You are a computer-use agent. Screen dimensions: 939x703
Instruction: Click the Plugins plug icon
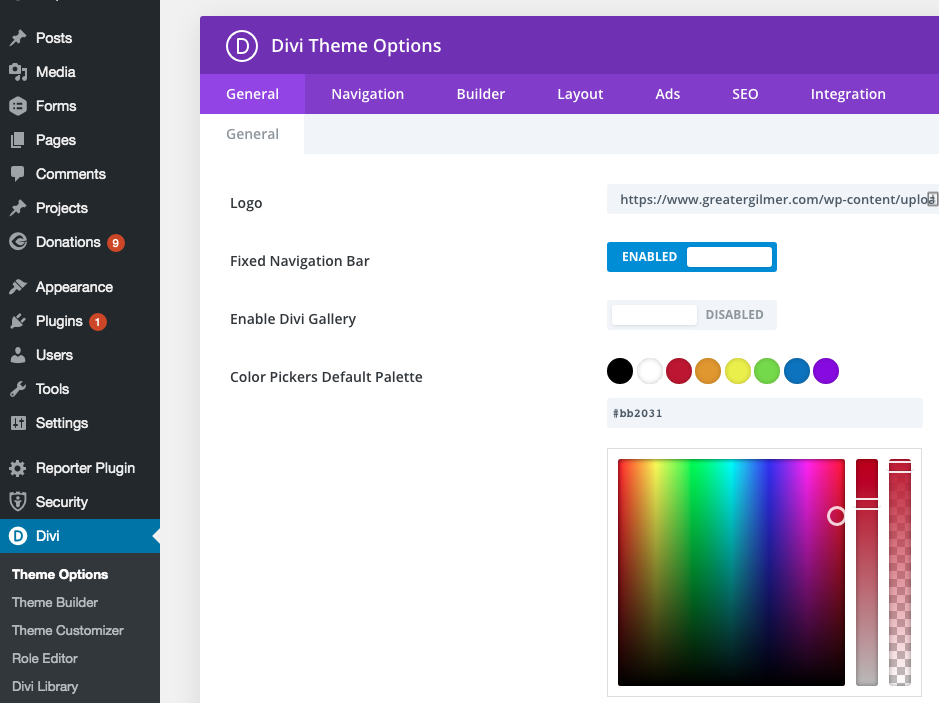pos(18,321)
